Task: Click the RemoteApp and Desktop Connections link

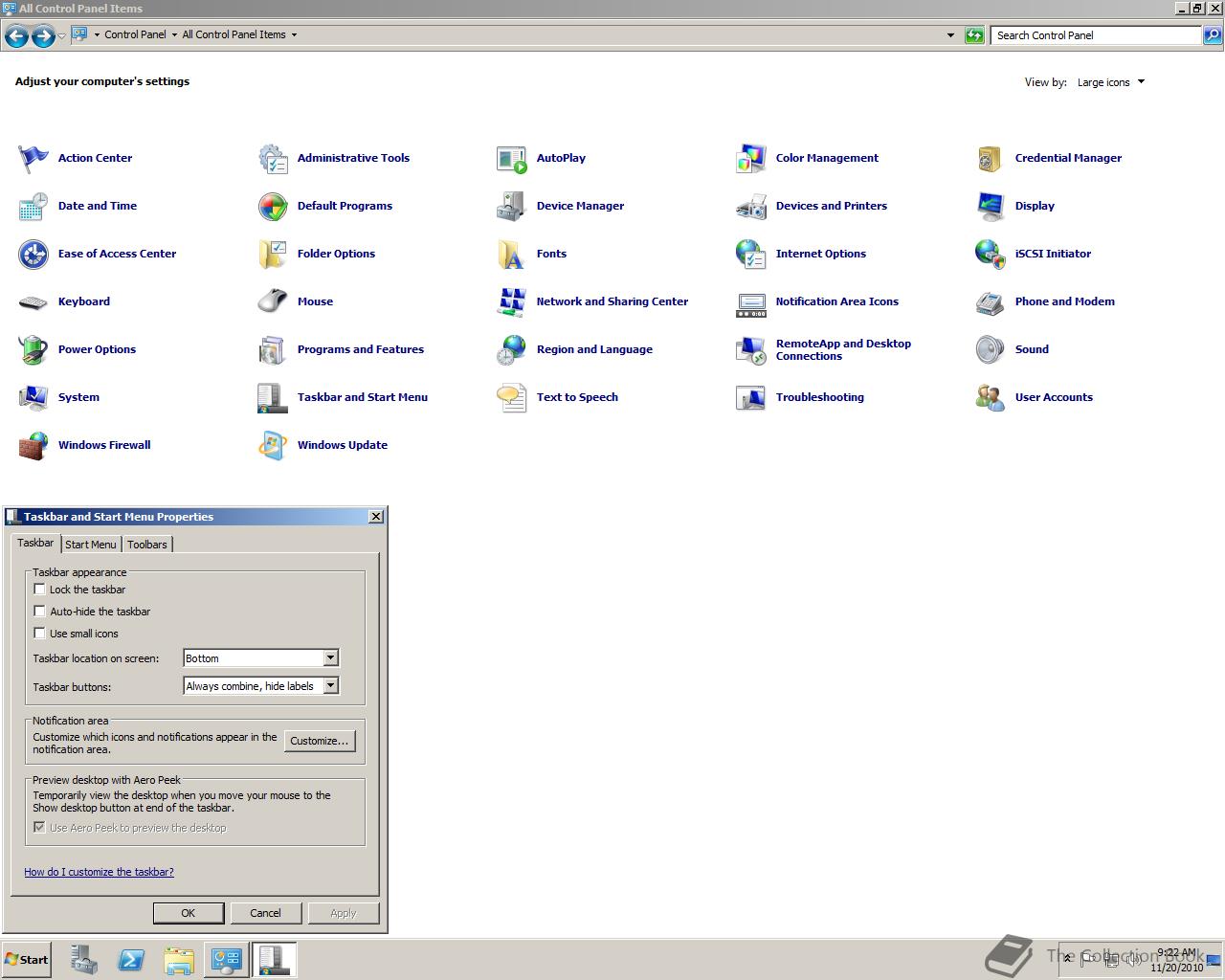Action: [x=843, y=349]
